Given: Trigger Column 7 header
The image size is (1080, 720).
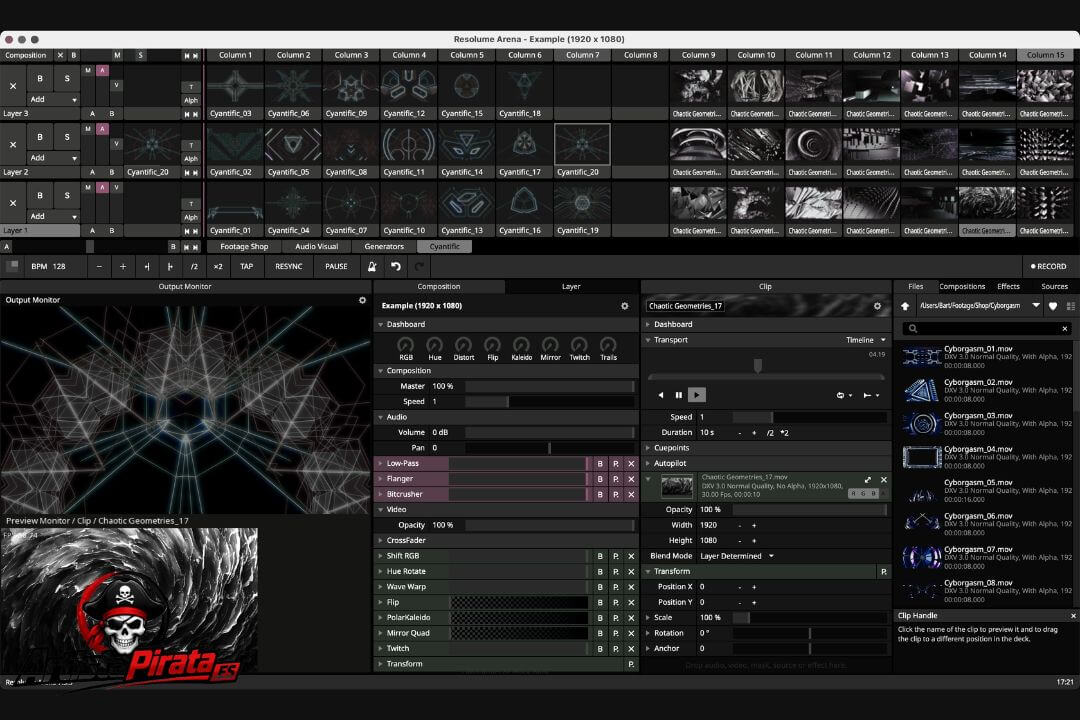Looking at the screenshot, I should coord(583,55).
